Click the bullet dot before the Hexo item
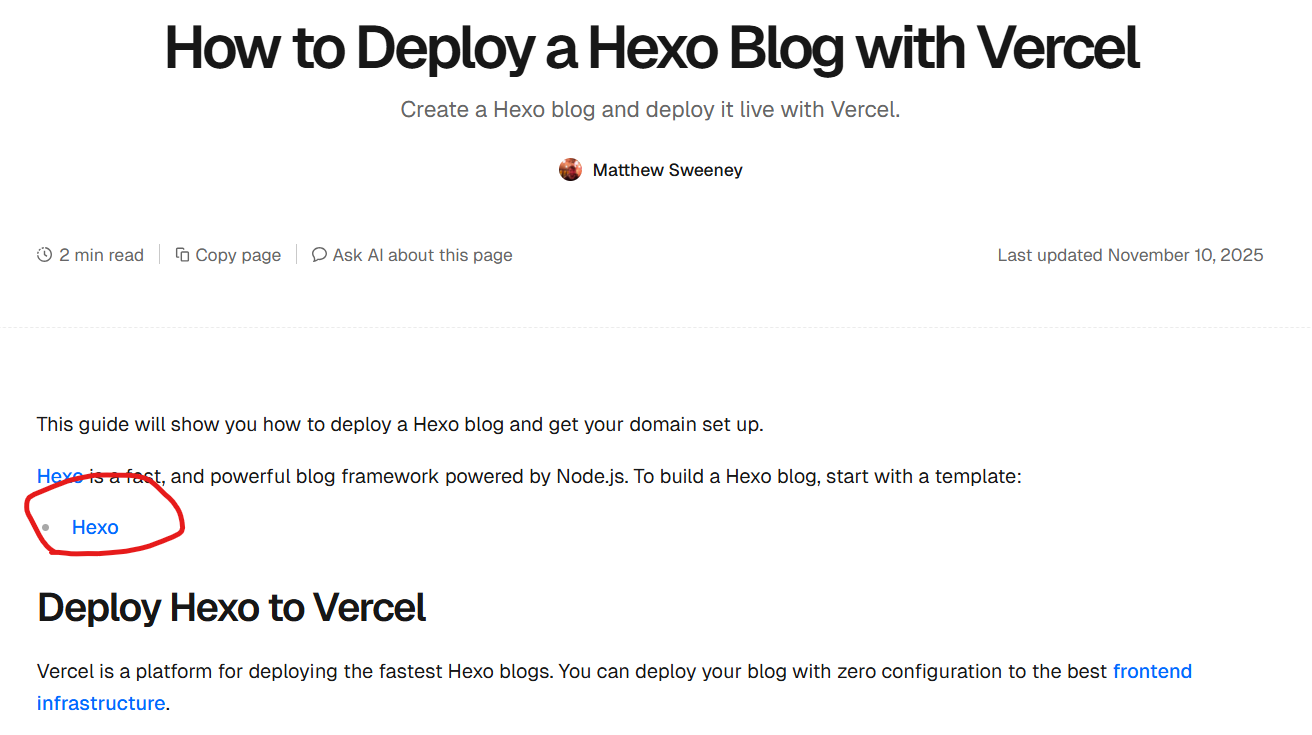 [x=45, y=527]
